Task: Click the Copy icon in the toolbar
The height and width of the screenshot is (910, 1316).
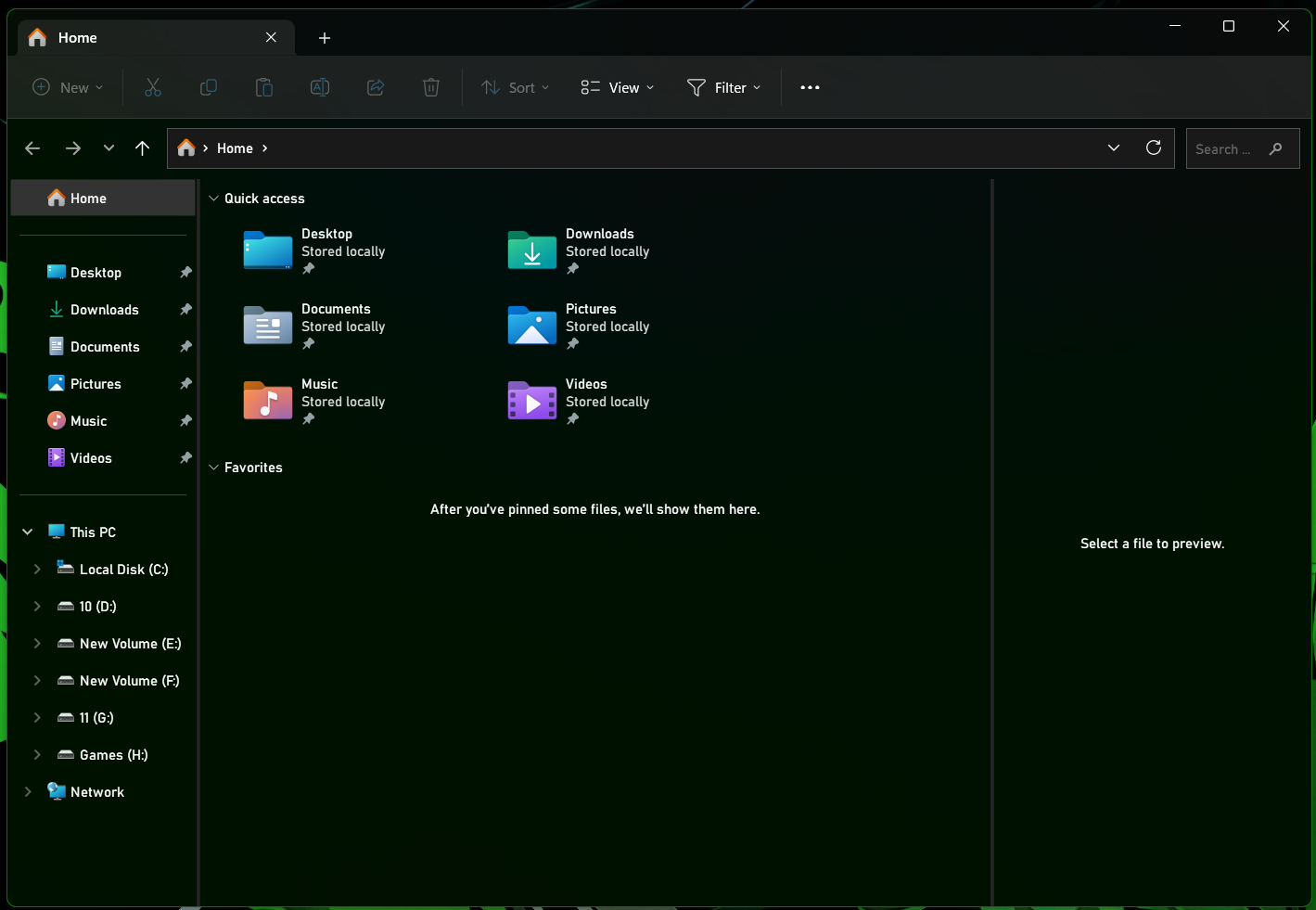Action: 209,87
